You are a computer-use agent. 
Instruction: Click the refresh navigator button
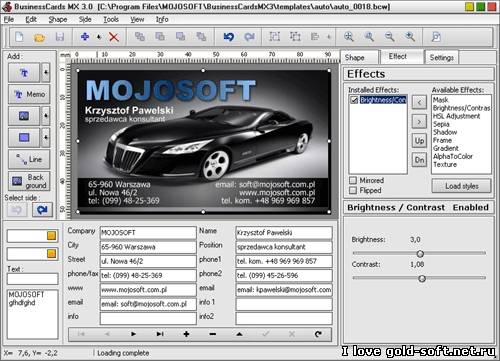318,334
